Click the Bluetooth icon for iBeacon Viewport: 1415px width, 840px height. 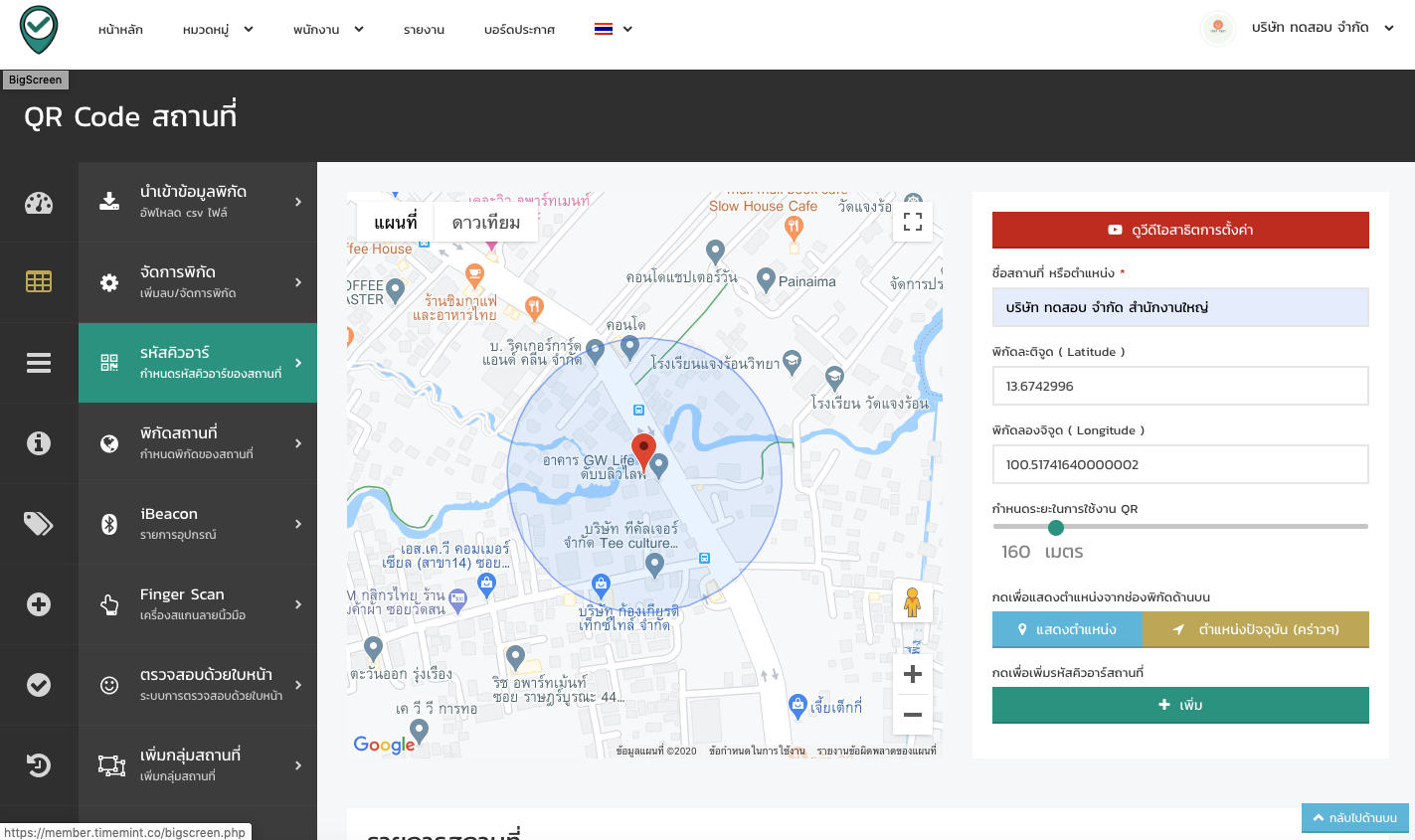click(109, 524)
